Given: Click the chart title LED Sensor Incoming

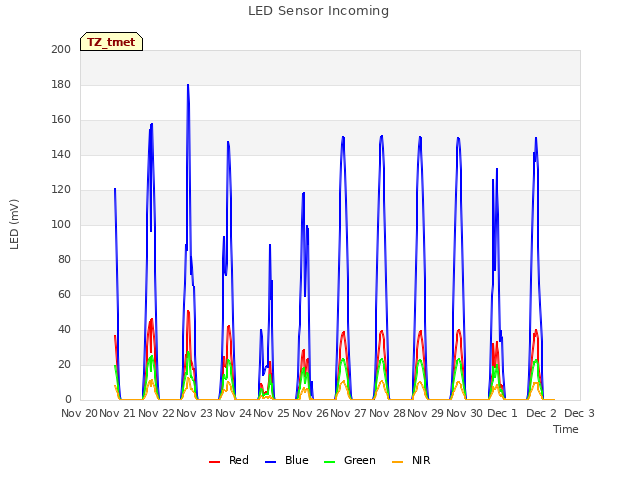Looking at the screenshot, I should tap(318, 11).
